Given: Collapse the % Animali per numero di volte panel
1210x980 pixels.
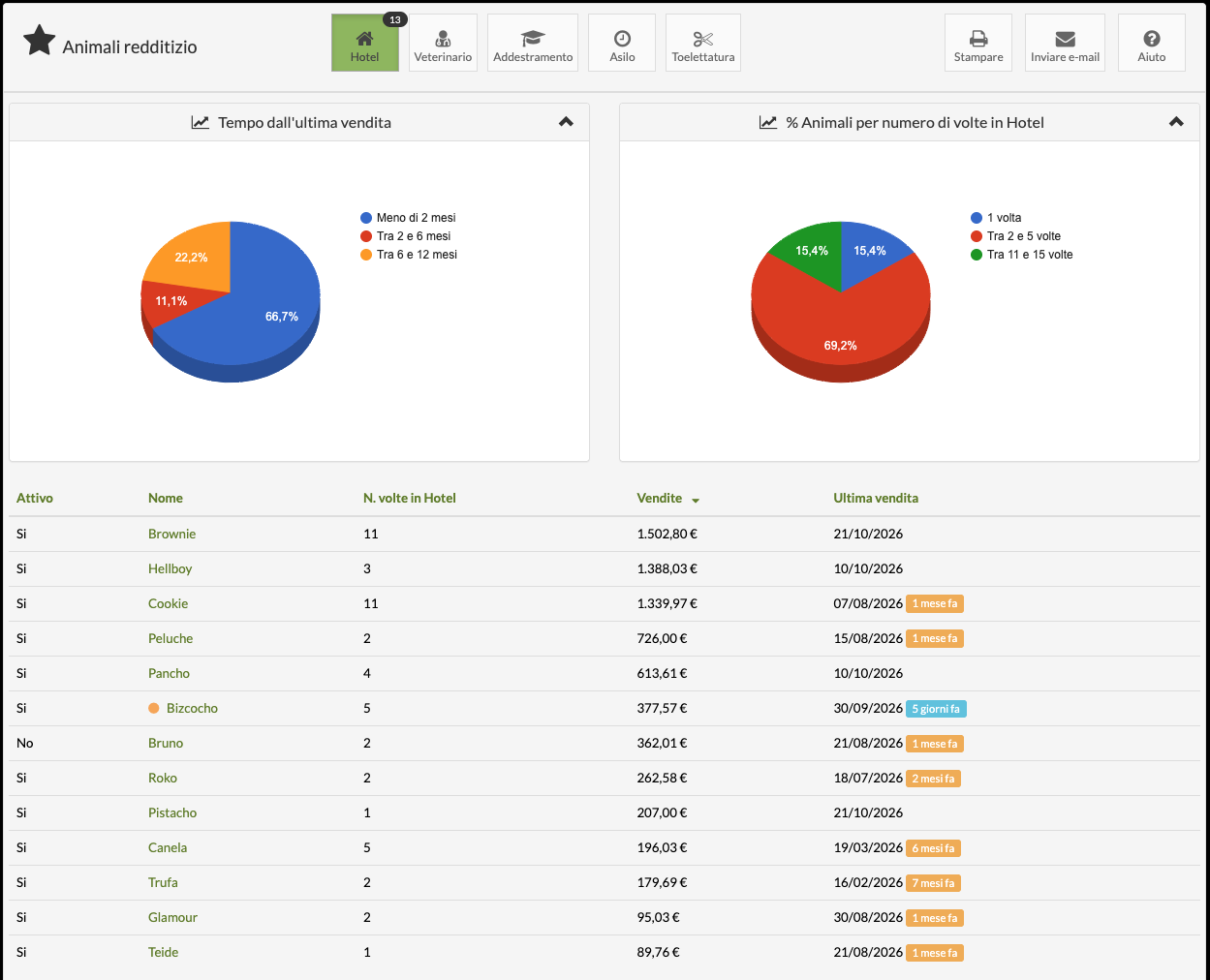Looking at the screenshot, I should pyautogui.click(x=1176, y=122).
